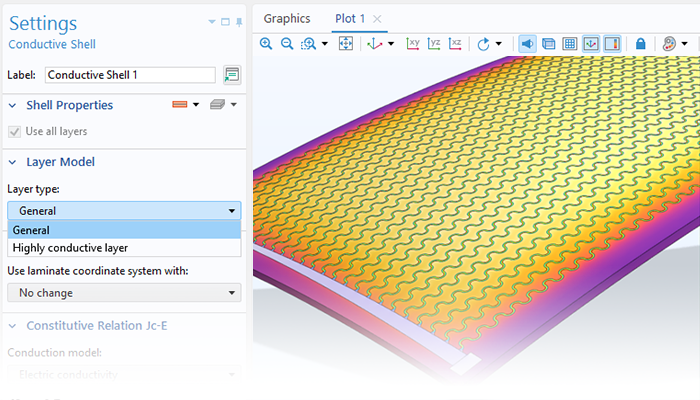
Task: Select Highly conductive layer option
Action: click(x=70, y=248)
